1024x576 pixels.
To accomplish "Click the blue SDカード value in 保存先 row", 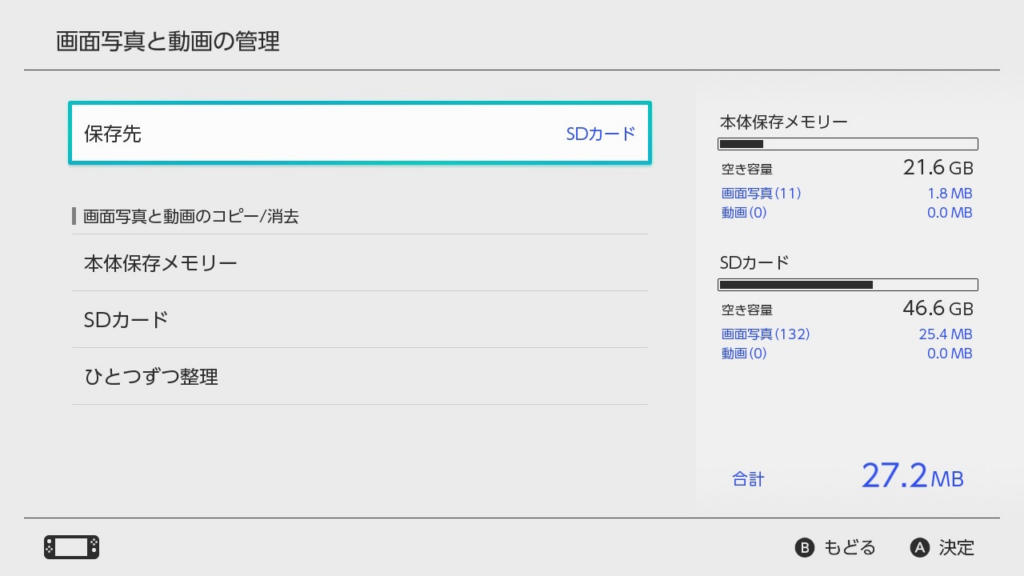I will pyautogui.click(x=600, y=133).
